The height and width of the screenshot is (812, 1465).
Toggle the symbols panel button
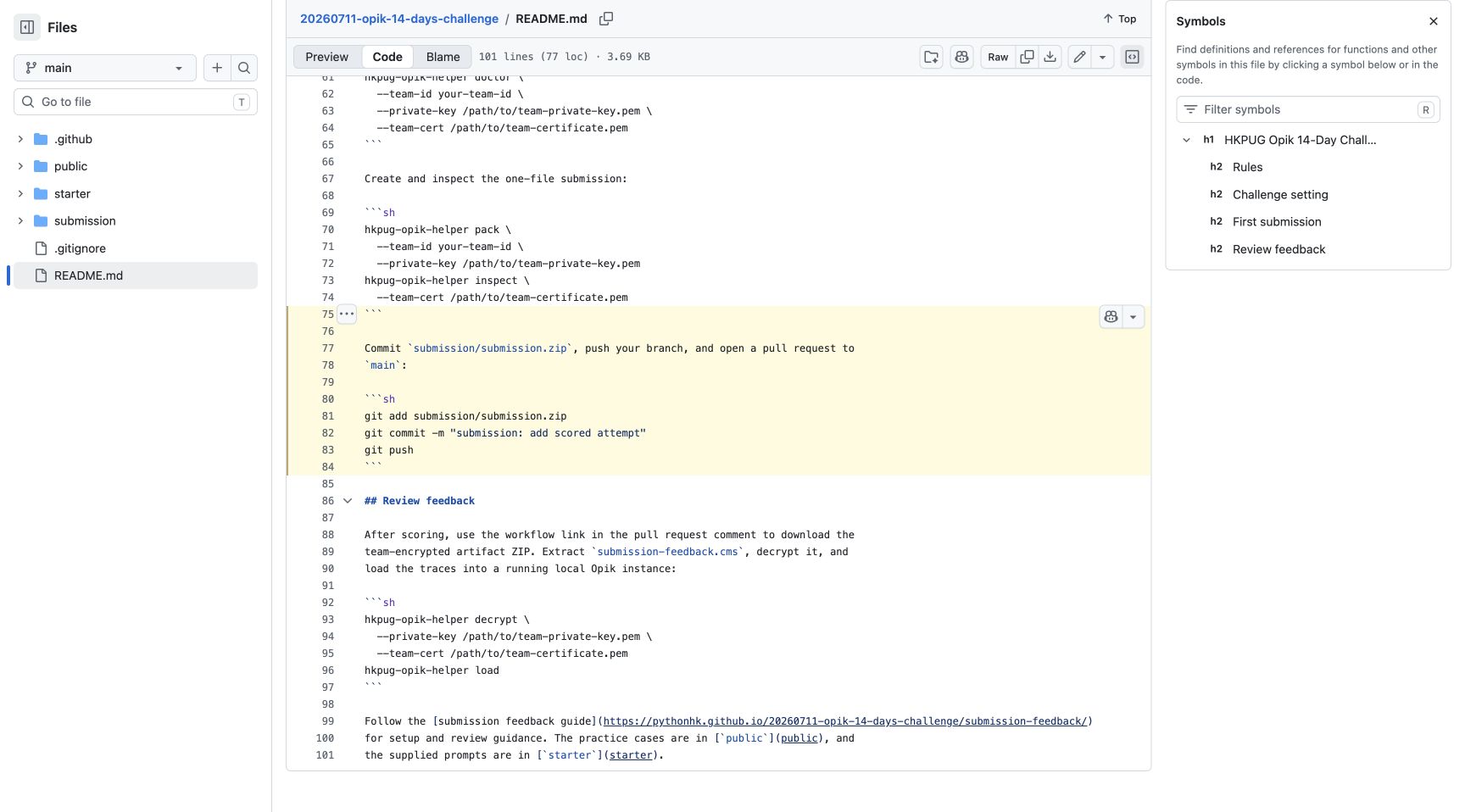pos(1132,57)
